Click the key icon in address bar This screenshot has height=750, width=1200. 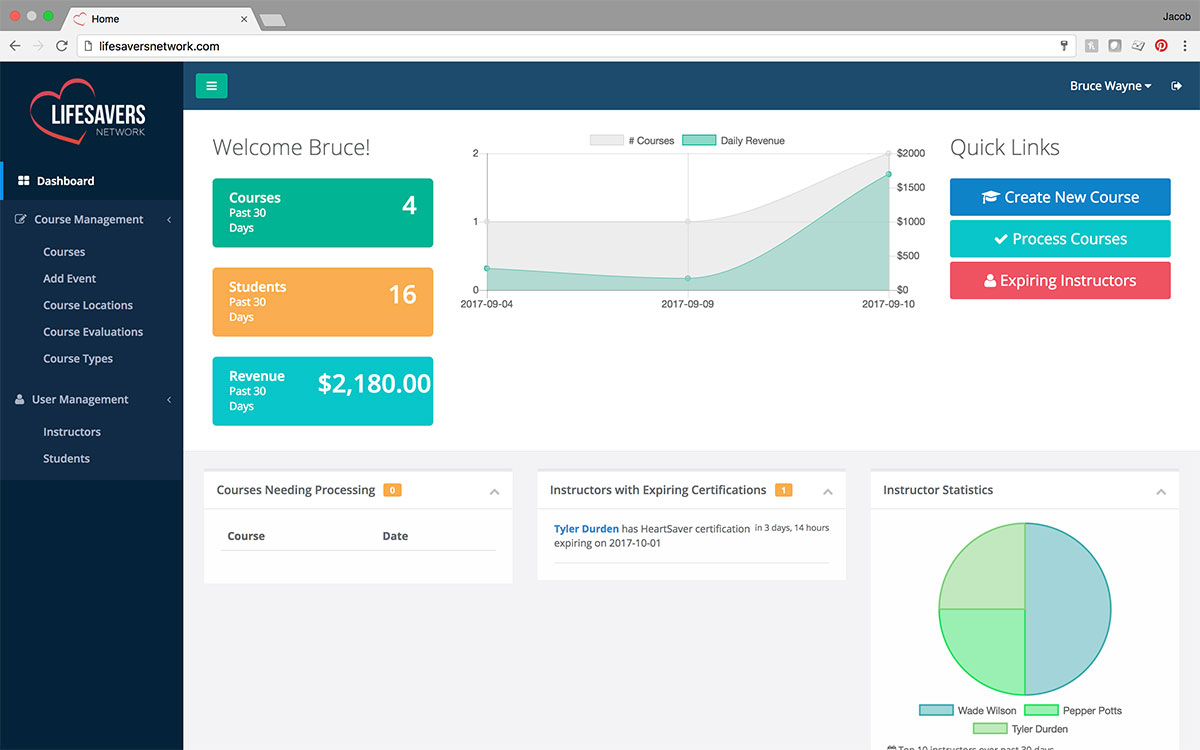coord(1064,46)
